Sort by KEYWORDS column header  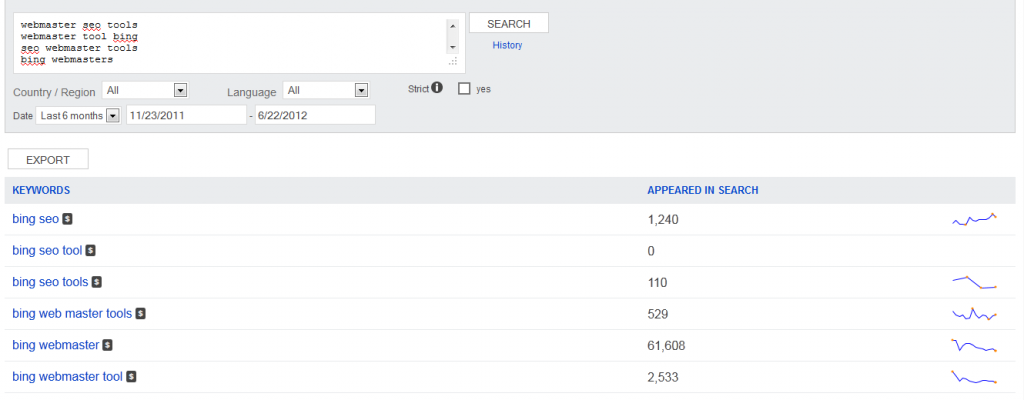coord(41,190)
